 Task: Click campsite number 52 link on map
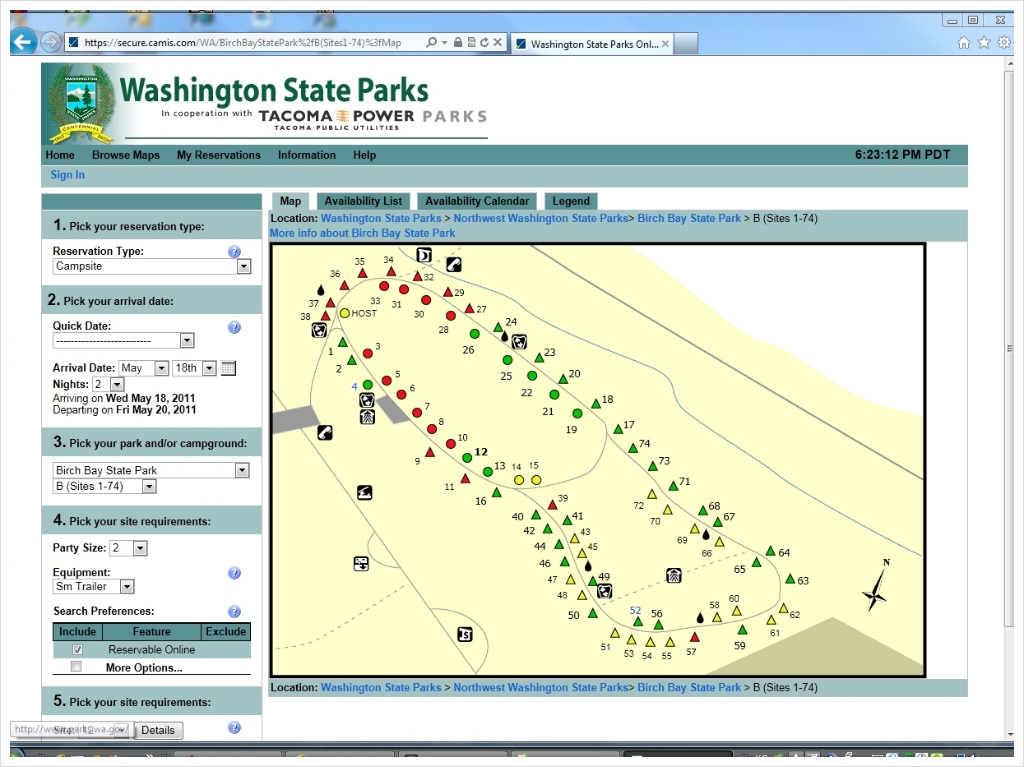click(635, 610)
